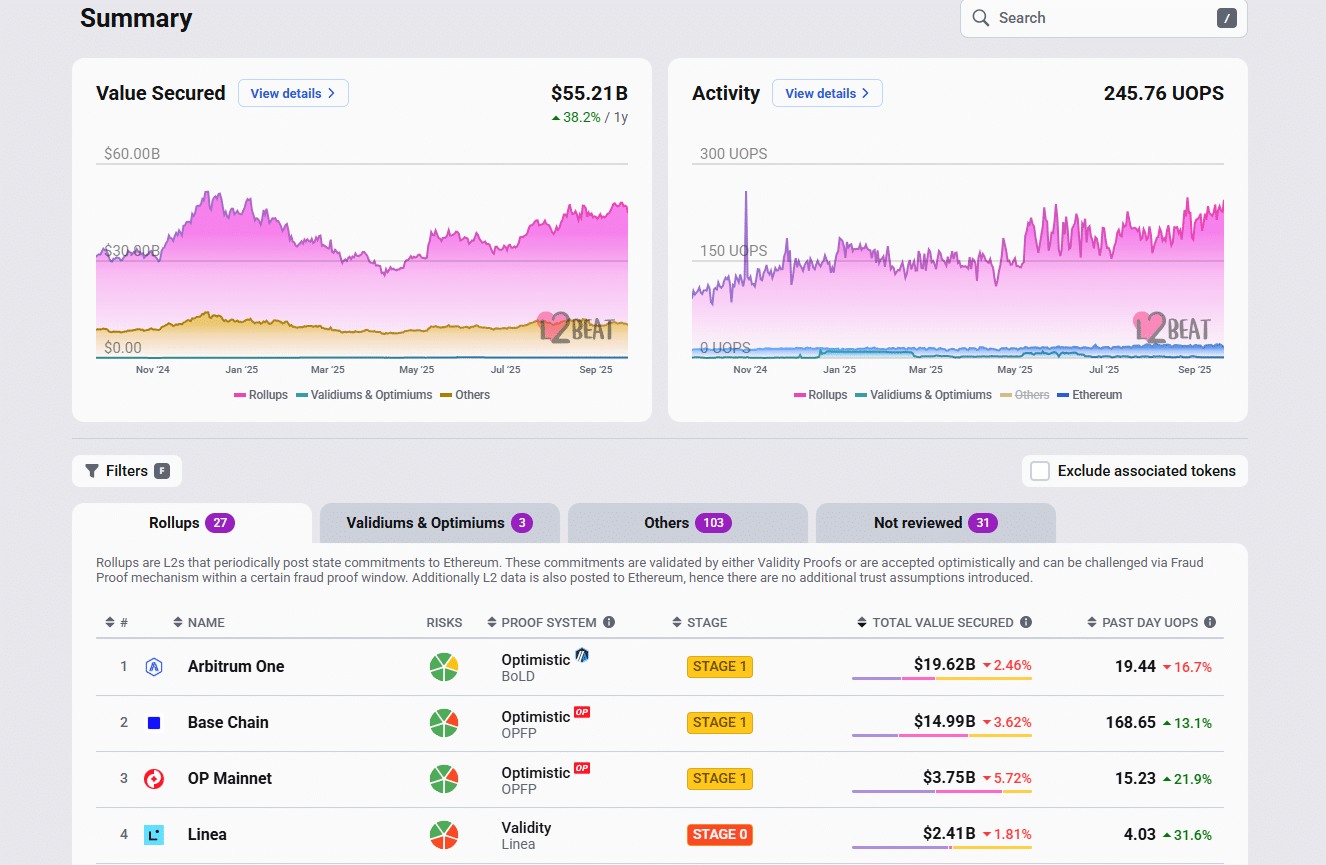Select the Not reviewed tab
Screen dimensions: 1326x865
click(x=936, y=523)
